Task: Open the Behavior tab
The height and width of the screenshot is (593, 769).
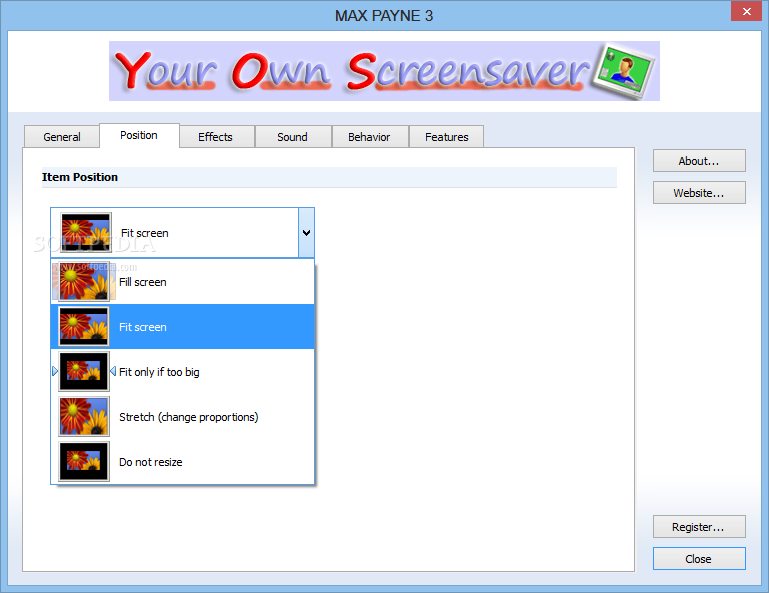Action: pos(370,137)
